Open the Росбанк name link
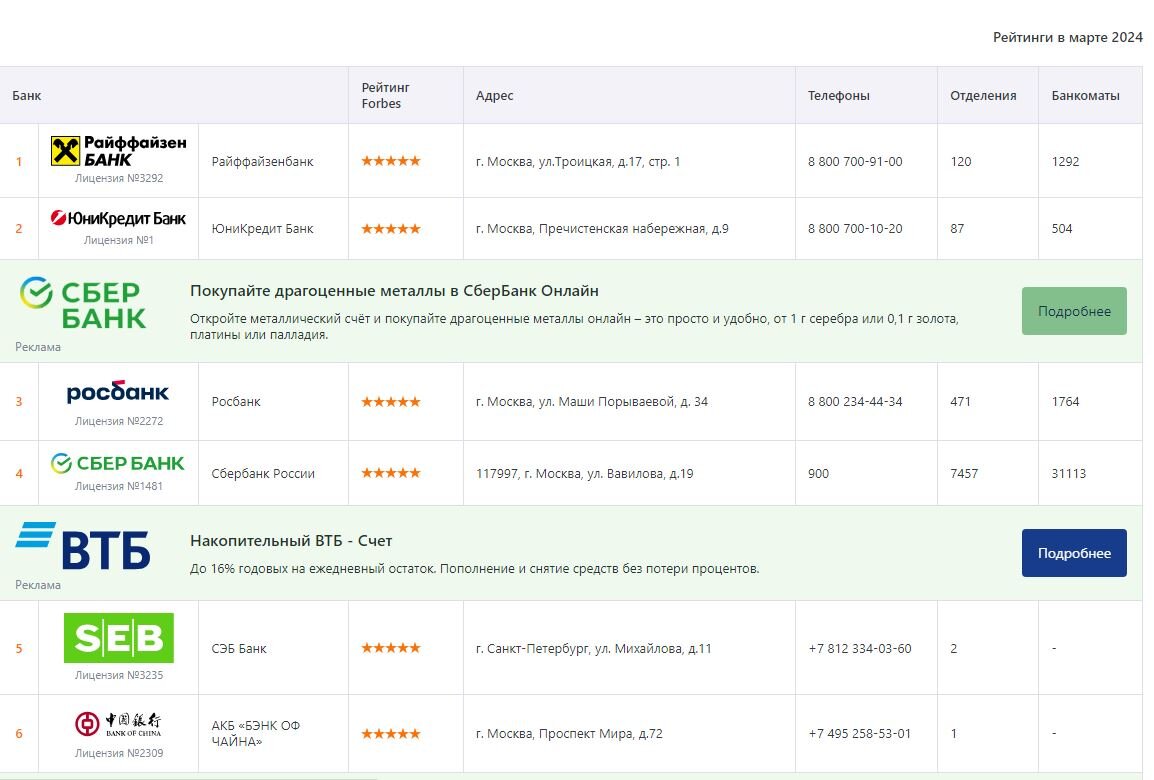Viewport: 1154px width, 780px height. coord(236,402)
